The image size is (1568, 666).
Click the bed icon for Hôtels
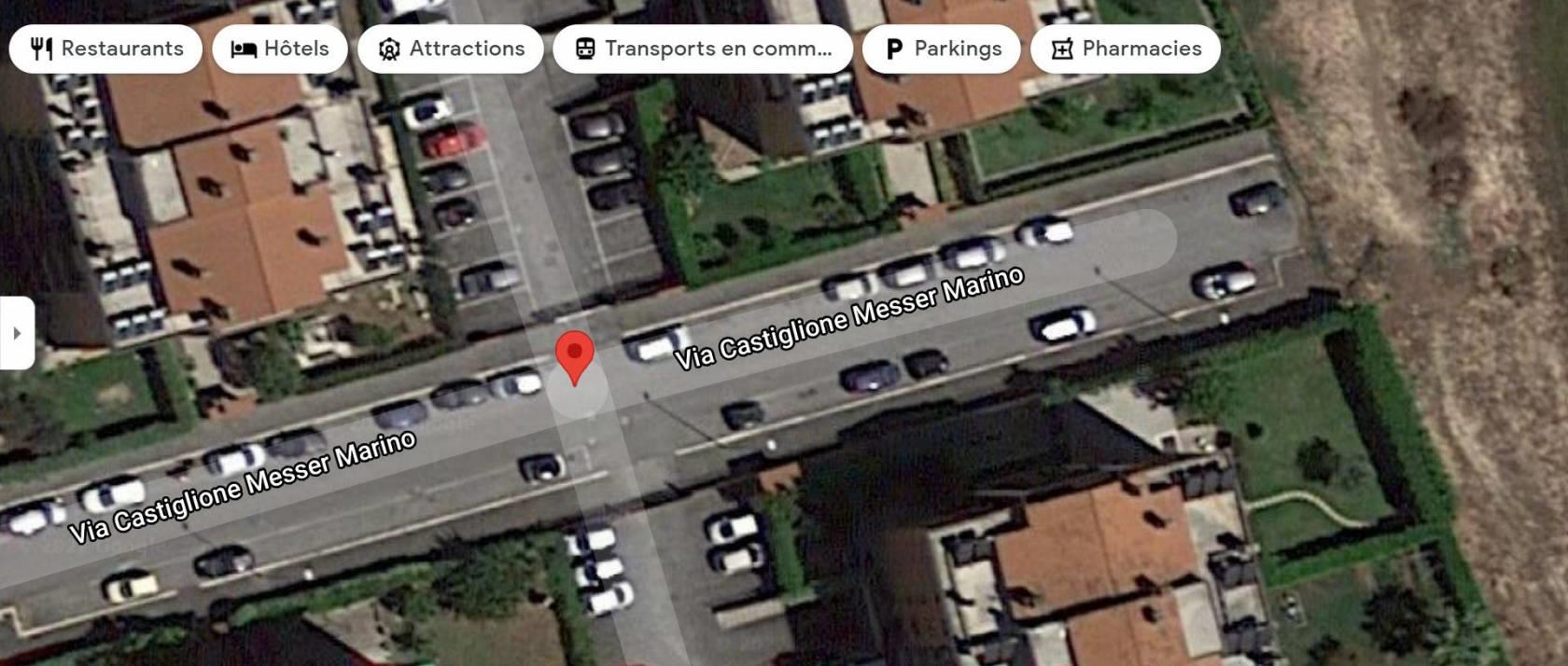[244, 49]
